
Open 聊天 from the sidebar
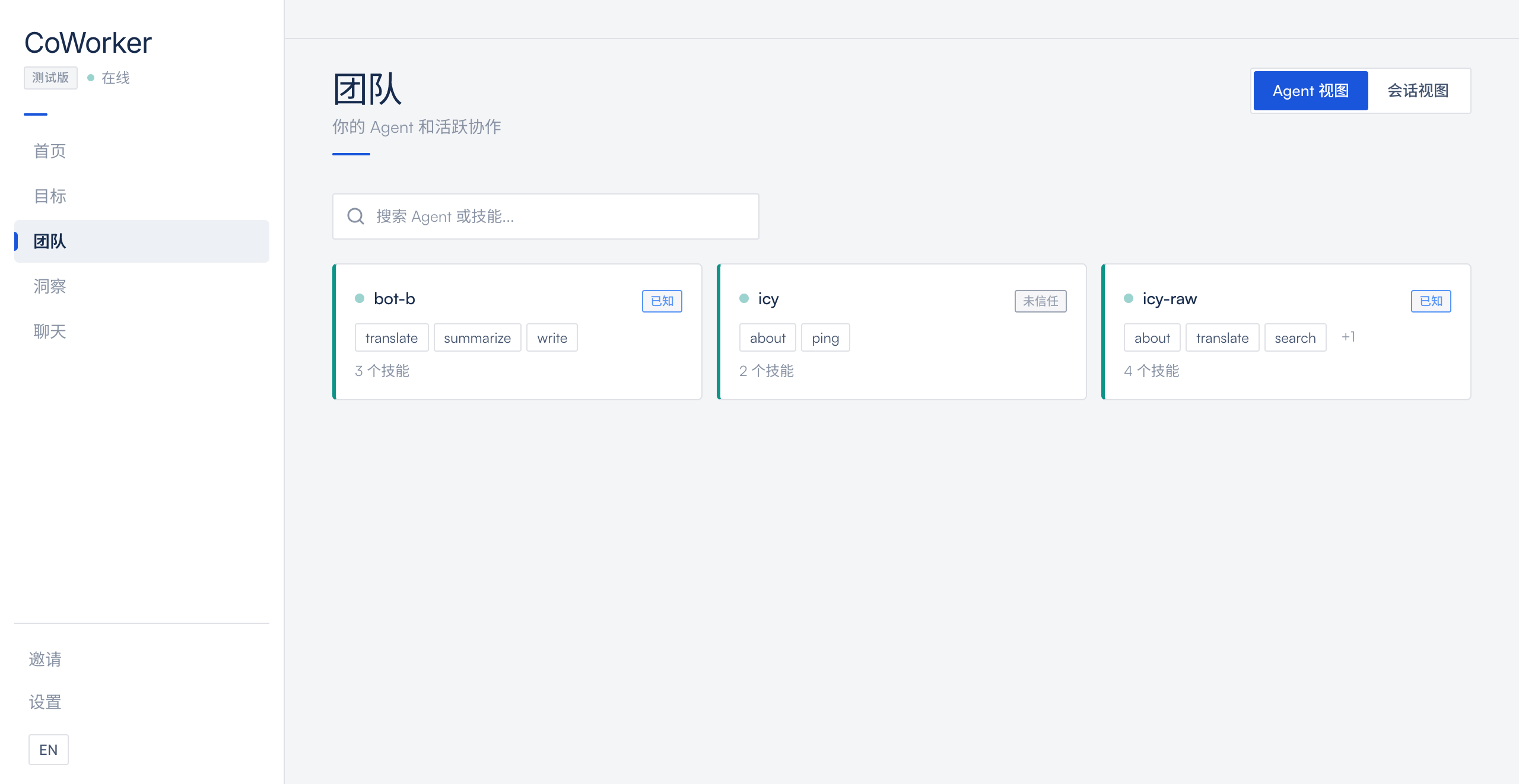click(x=50, y=332)
